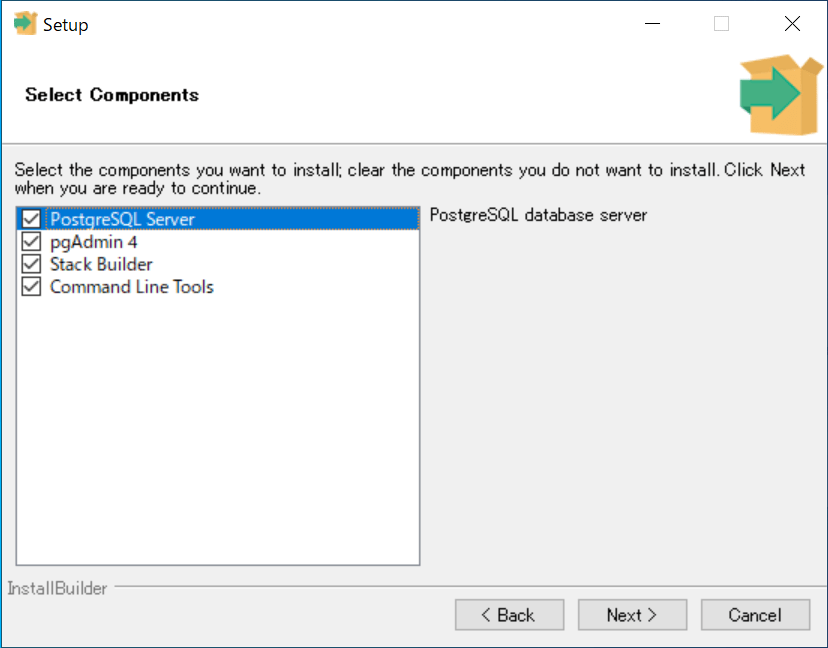Viewport: 828px width, 648px height.
Task: Click the Select Components heading
Action: 112,95
